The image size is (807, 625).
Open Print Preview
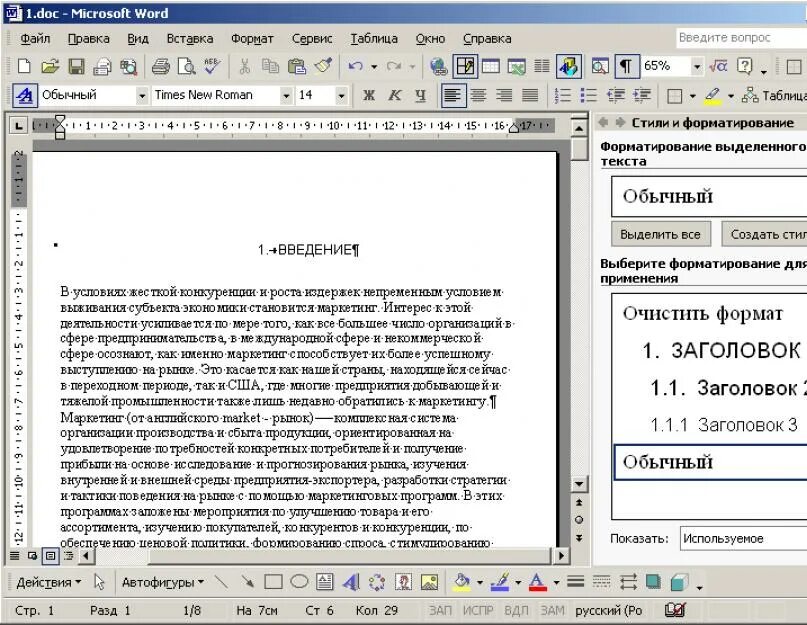[186, 67]
